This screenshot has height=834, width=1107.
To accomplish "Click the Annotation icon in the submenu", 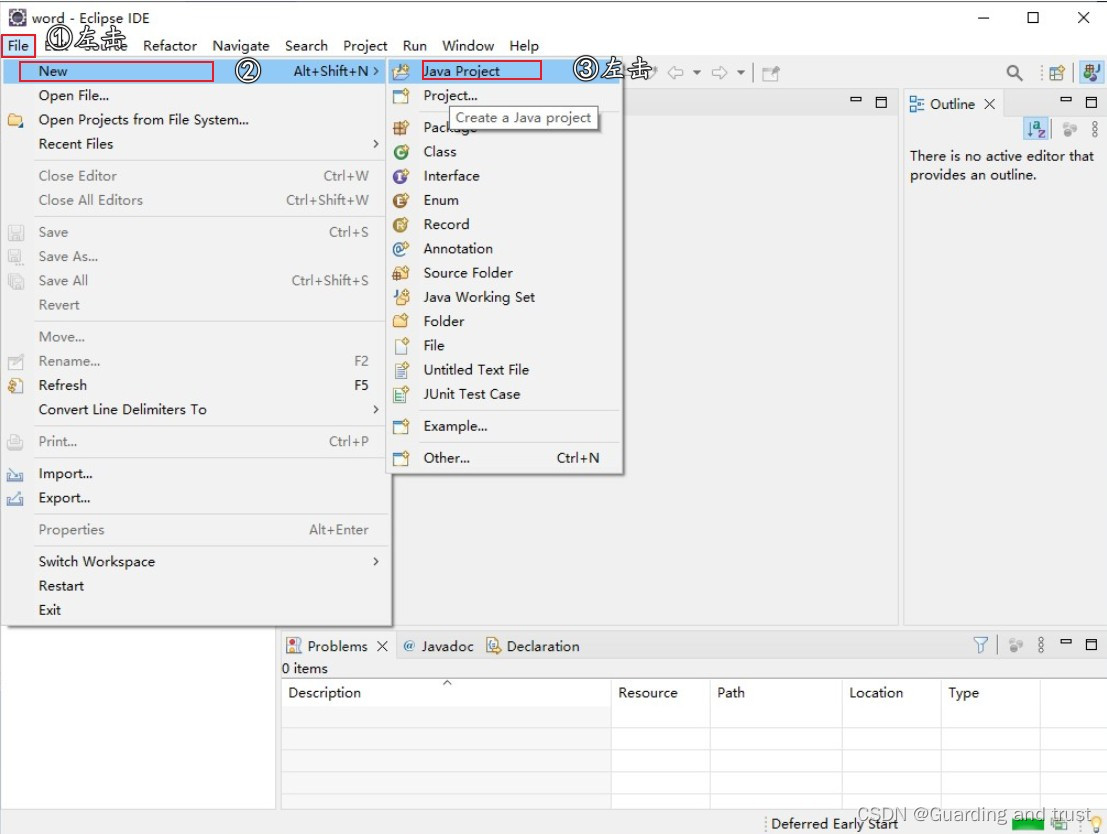I will click(401, 249).
